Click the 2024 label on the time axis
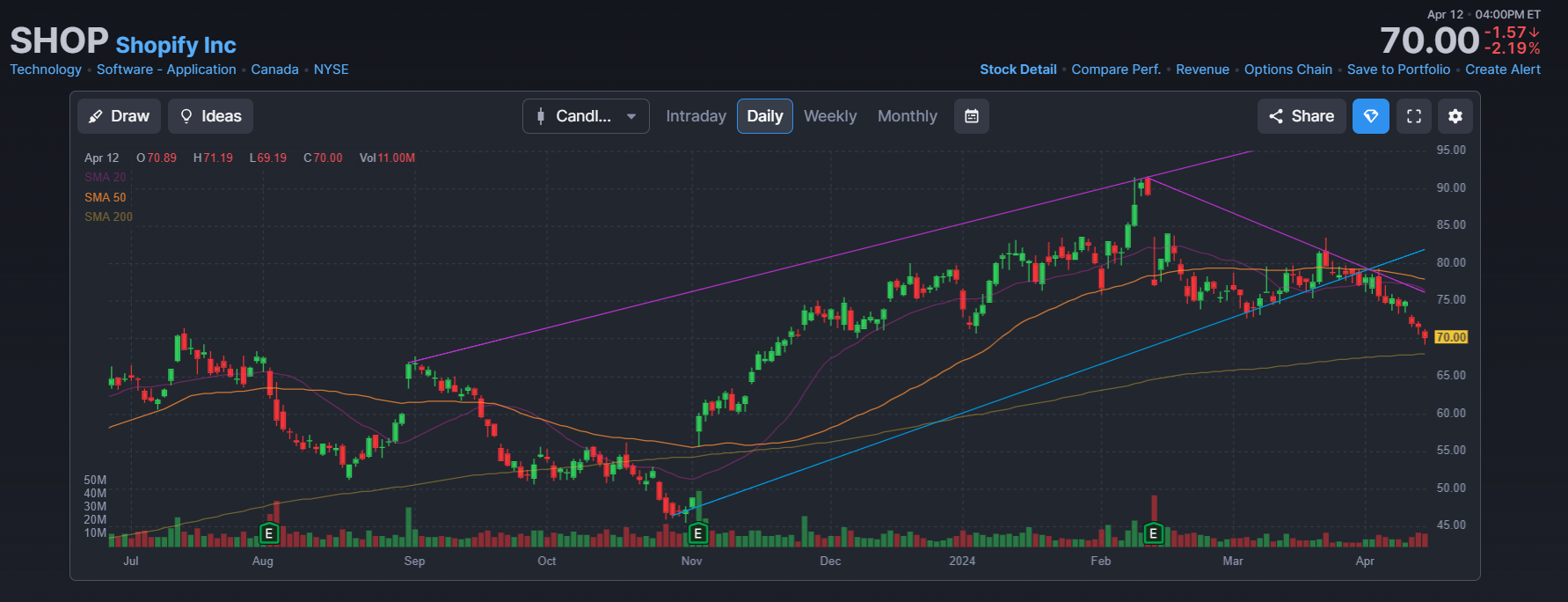 (x=962, y=561)
